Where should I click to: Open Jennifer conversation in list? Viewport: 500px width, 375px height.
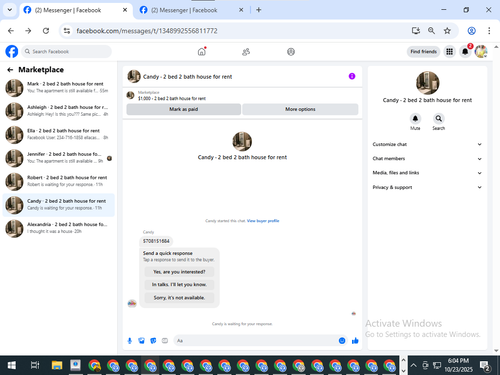59,158
